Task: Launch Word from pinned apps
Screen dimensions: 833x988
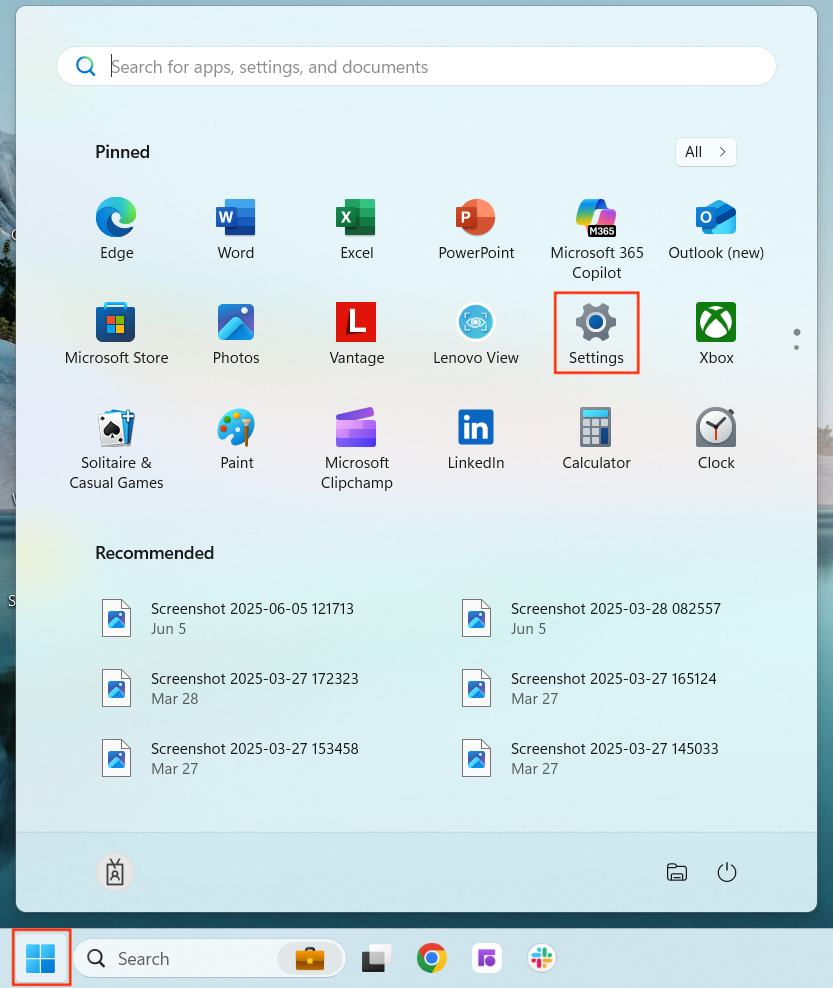Action: tap(236, 229)
